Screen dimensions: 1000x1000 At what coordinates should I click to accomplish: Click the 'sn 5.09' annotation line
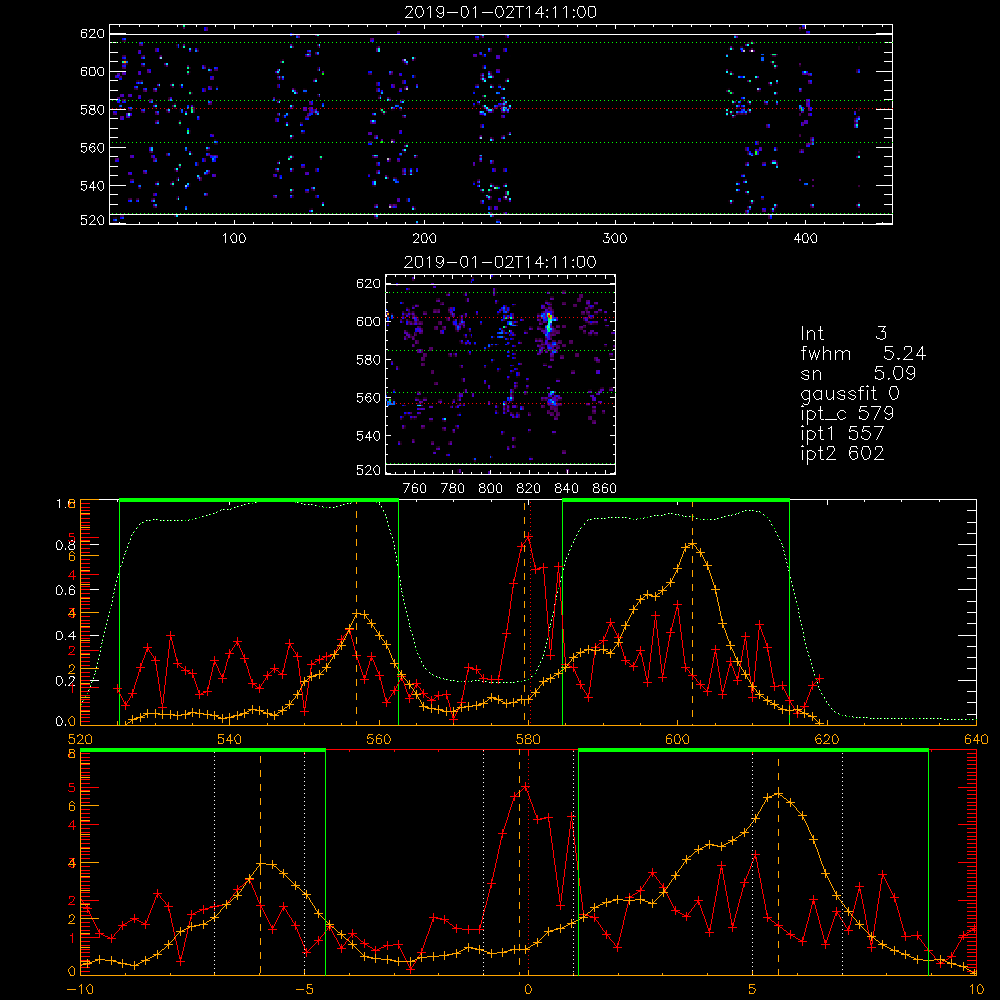point(858,373)
